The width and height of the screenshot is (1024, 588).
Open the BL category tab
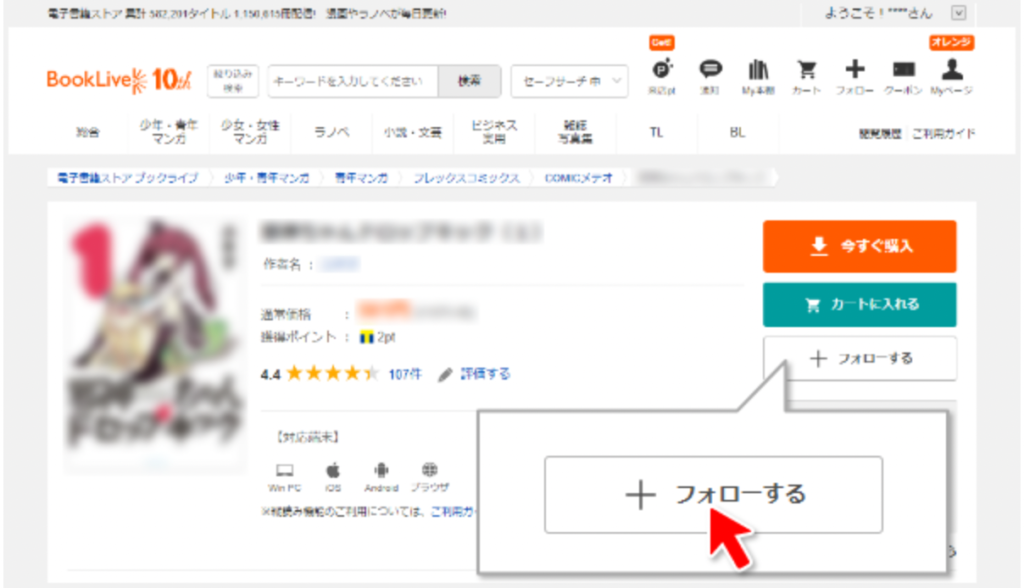737,133
